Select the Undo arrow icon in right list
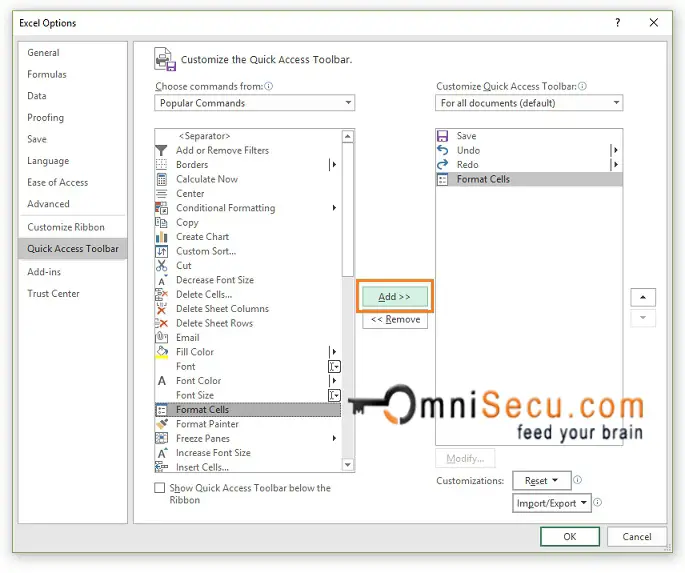This screenshot has height=573, width=685. click(443, 150)
